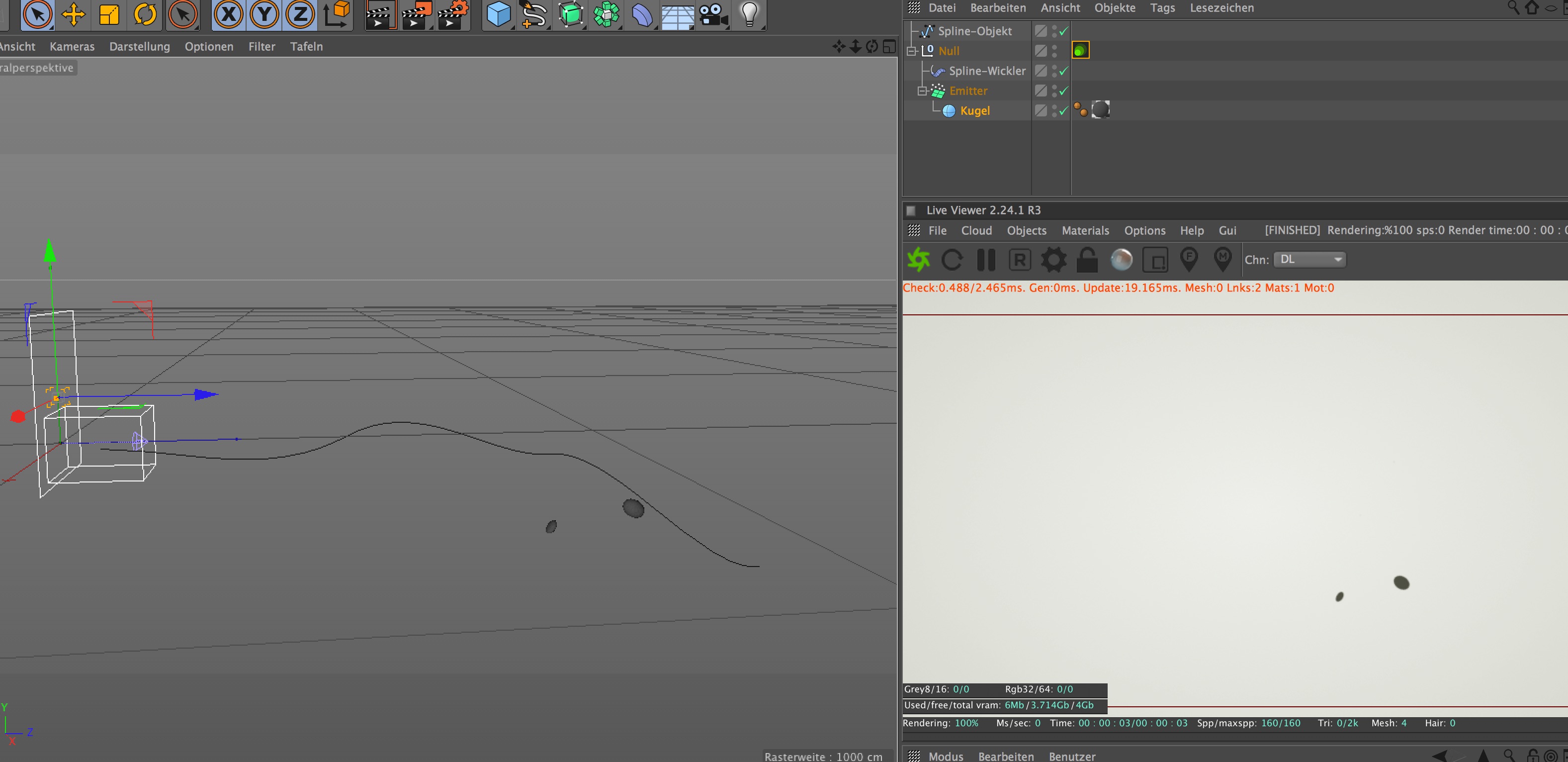Send scene to Octane Live Viewer
Screen dimensions: 1568x762
919,260
